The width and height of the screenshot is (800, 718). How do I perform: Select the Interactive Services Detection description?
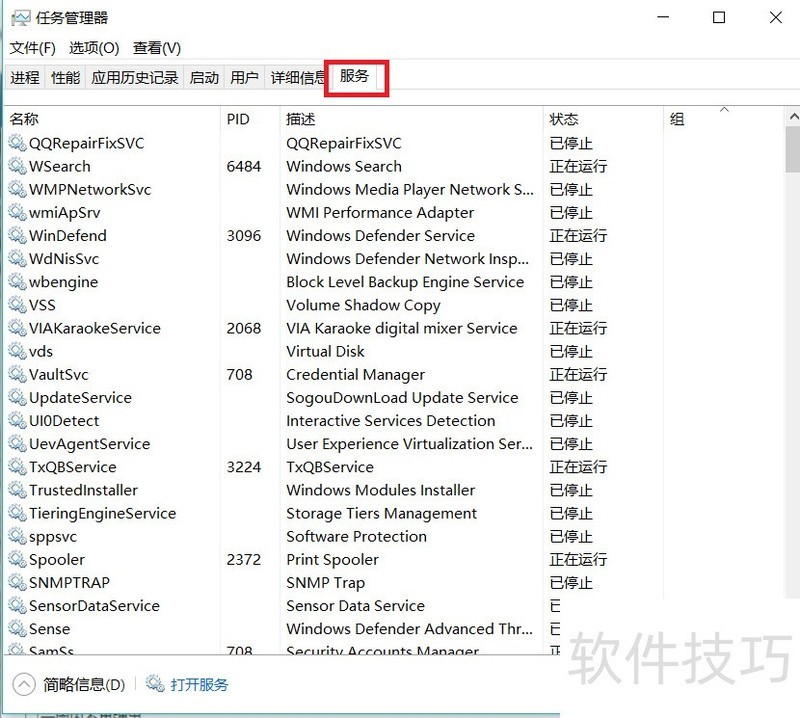[x=391, y=421]
